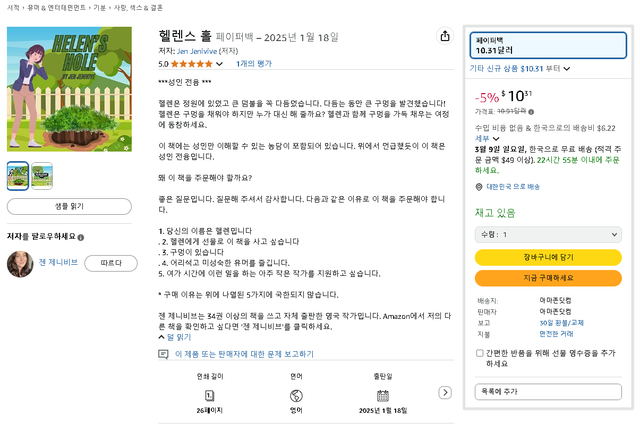Select the first book cover thumbnail
Screen dimensions: 640x429
18,176
